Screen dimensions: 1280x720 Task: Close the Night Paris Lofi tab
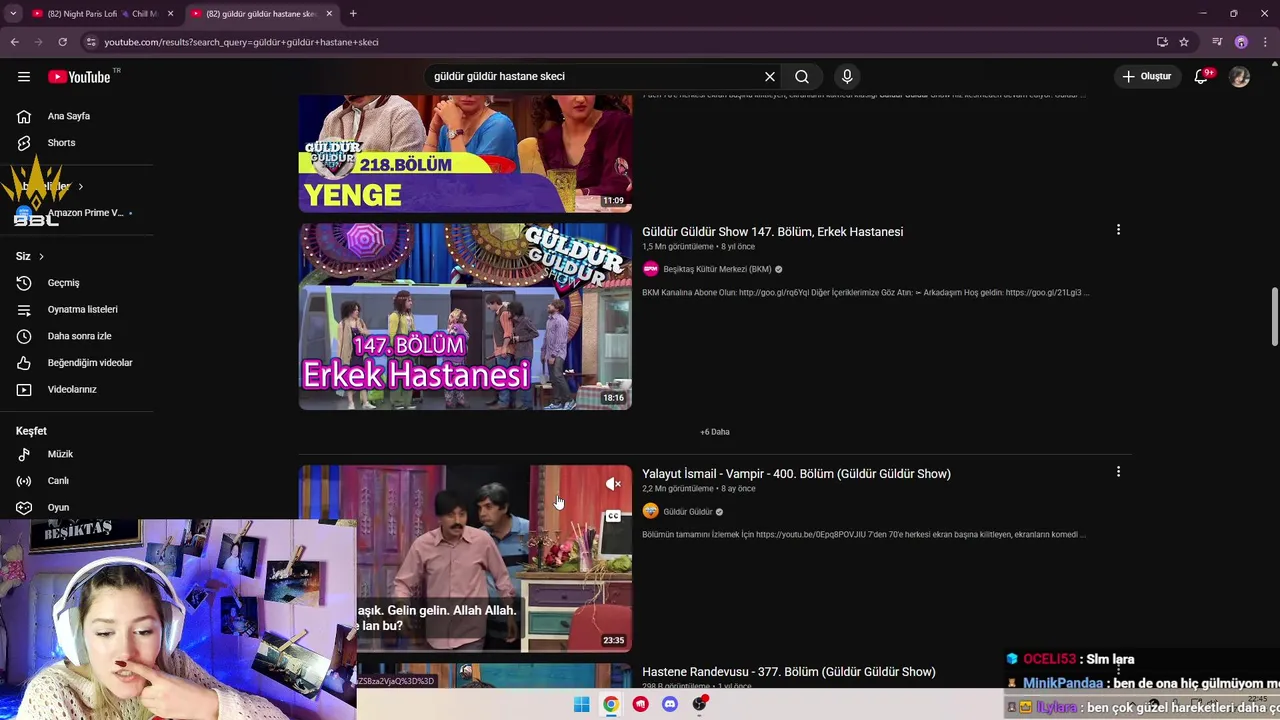(x=171, y=14)
